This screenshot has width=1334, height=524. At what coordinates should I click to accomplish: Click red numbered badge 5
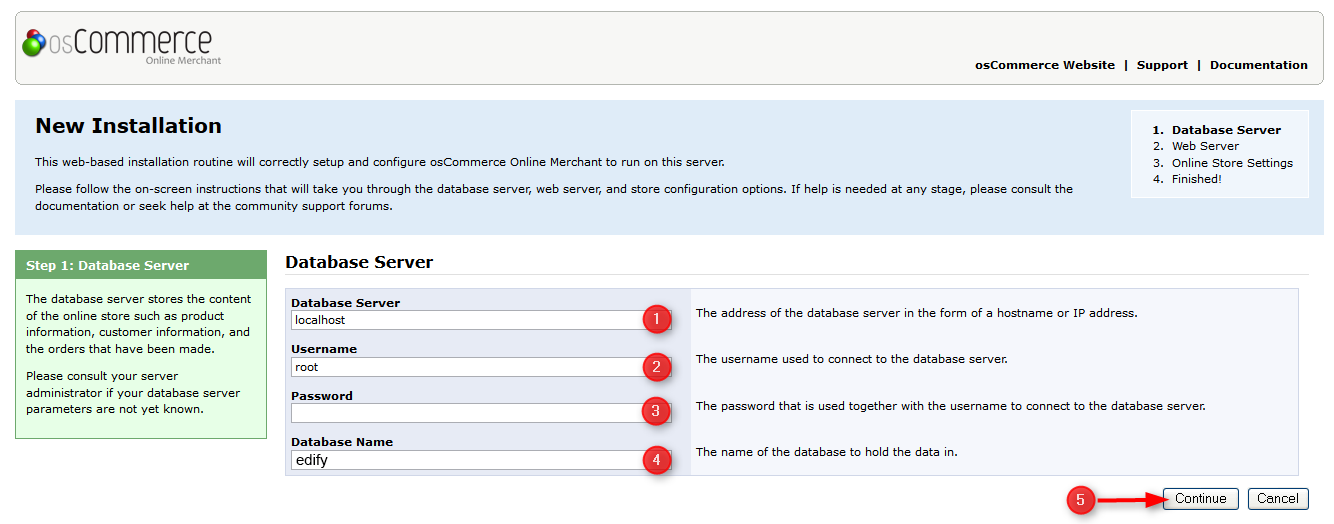click(1080, 499)
